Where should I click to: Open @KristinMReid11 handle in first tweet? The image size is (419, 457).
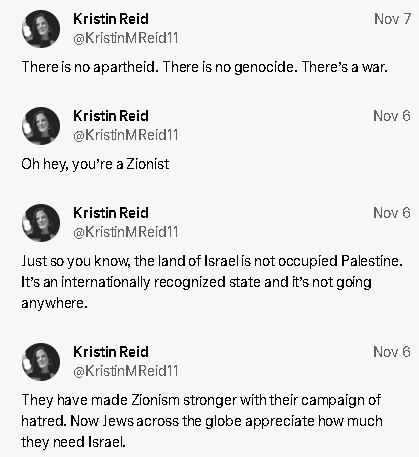point(126,38)
